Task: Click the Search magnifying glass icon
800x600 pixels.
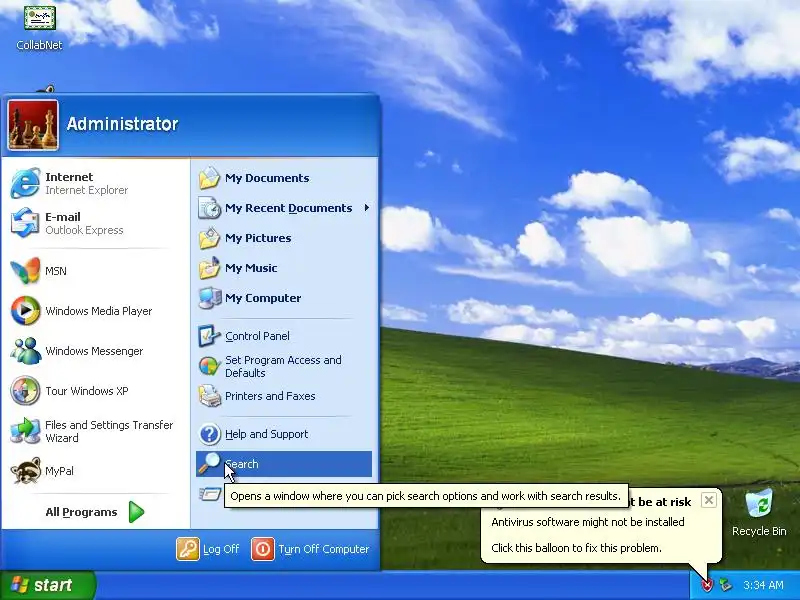Action: 209,464
